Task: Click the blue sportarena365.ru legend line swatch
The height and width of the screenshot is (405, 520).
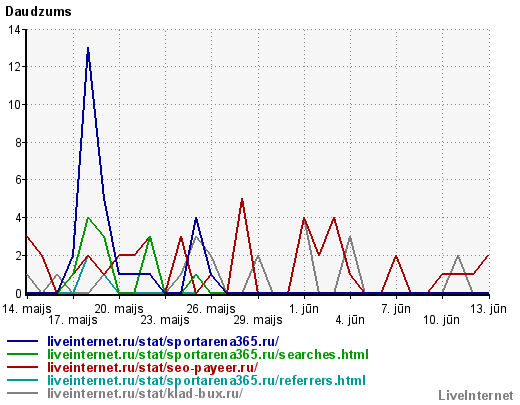Action: point(22,341)
